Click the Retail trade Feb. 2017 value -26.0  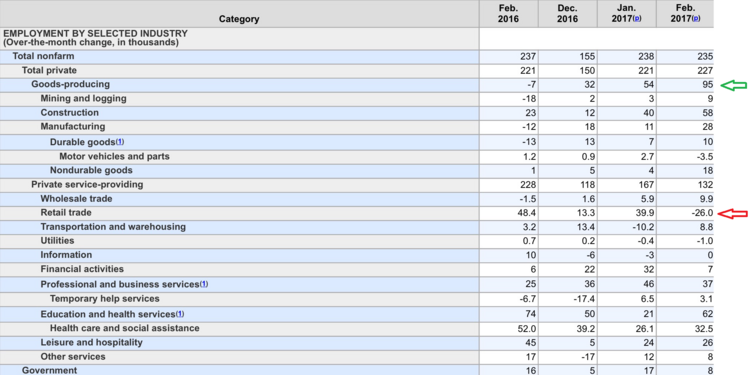click(702, 213)
